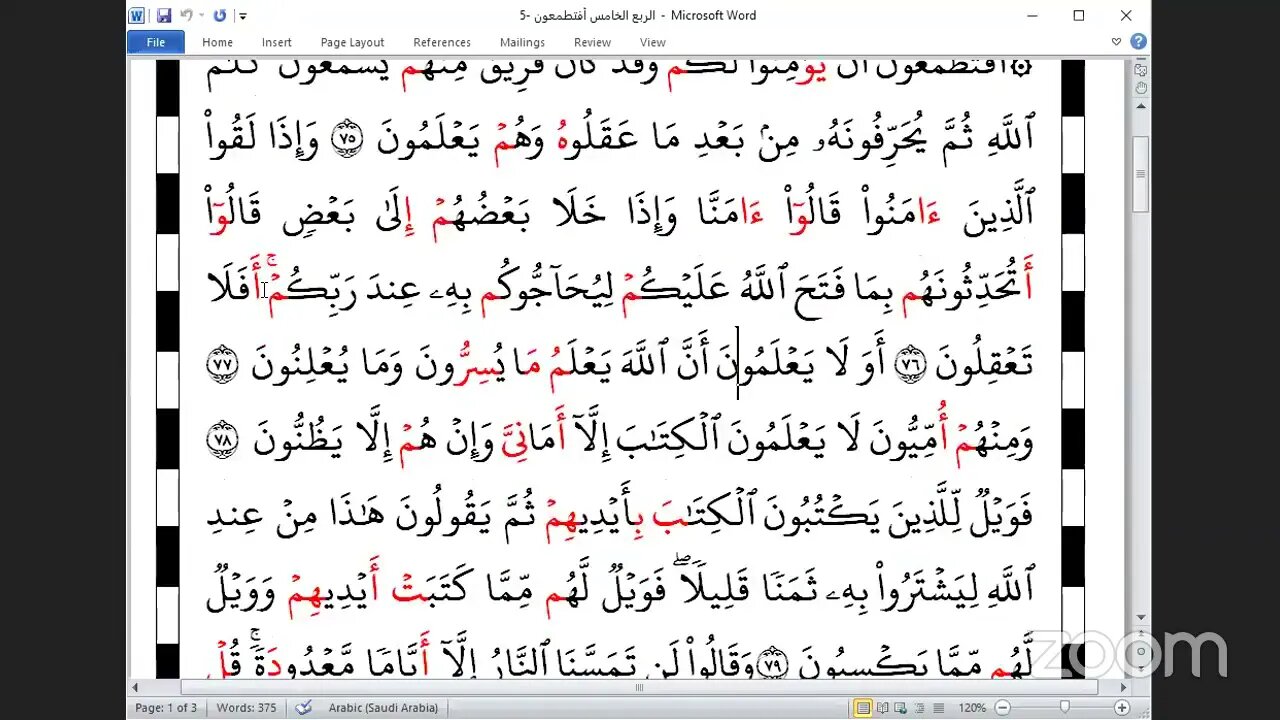
Task: Maximize the Word window
Action: pos(1079,15)
